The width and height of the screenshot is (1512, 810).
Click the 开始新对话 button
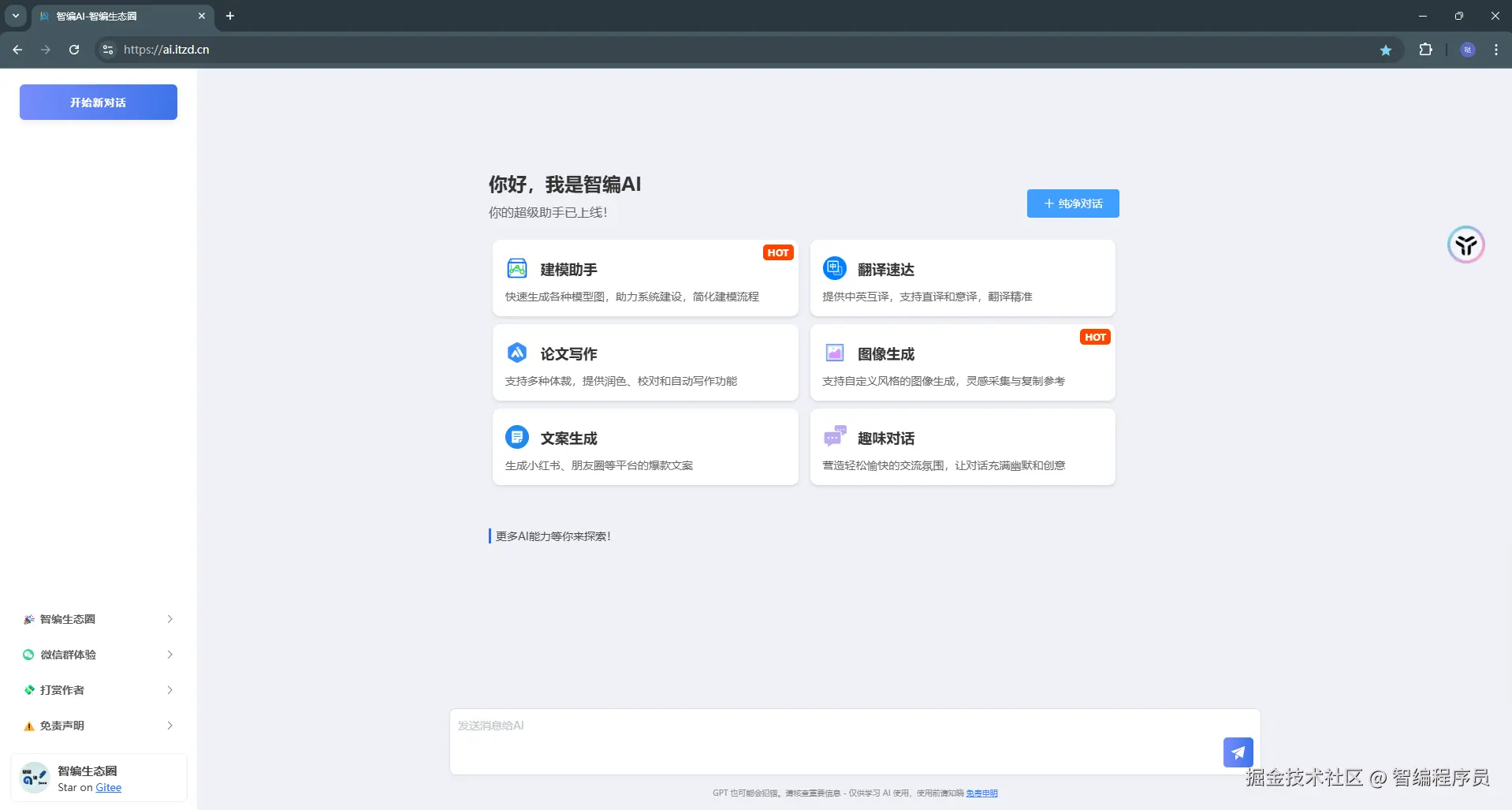(98, 102)
